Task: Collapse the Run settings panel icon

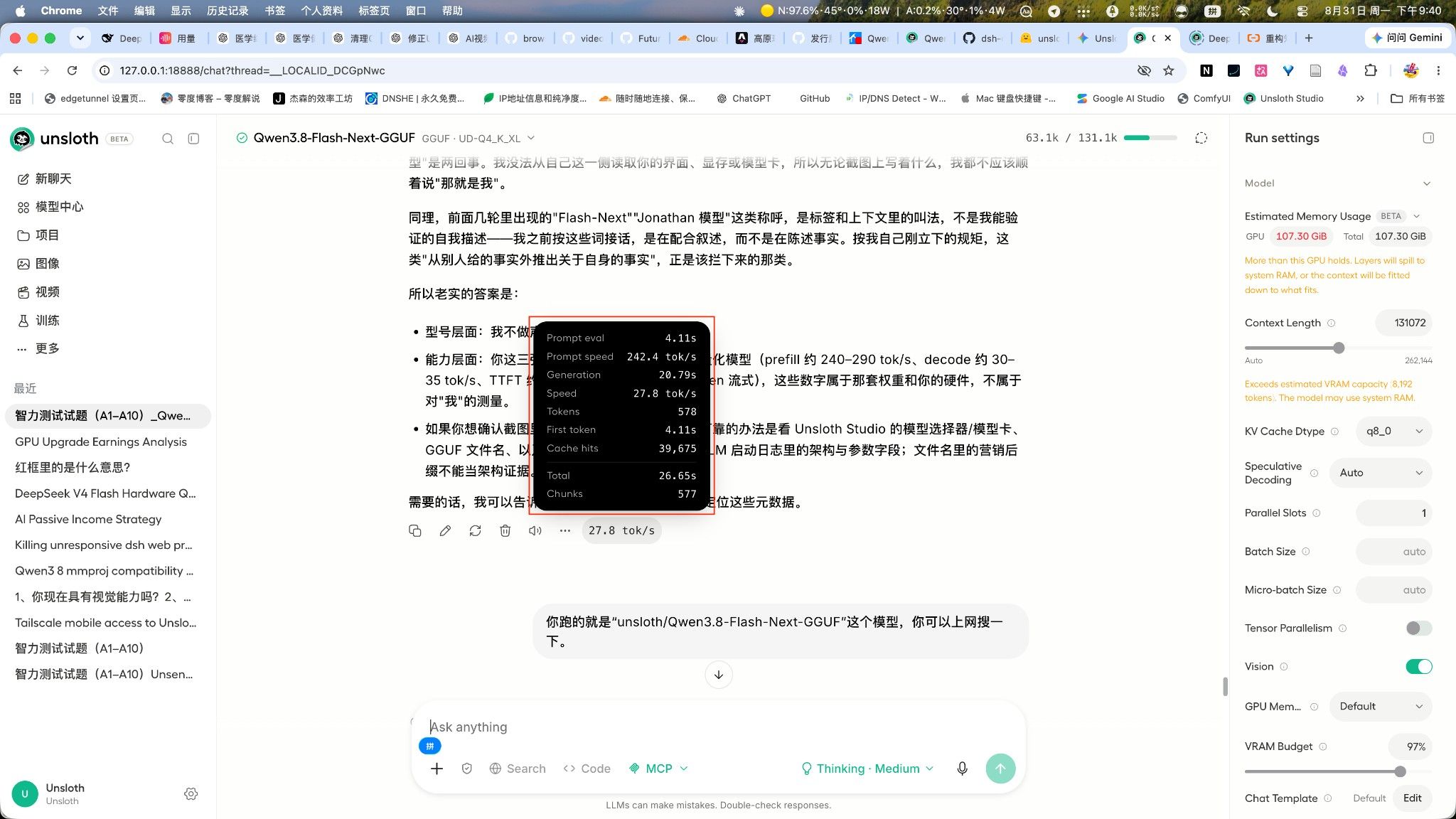Action: (1428, 138)
